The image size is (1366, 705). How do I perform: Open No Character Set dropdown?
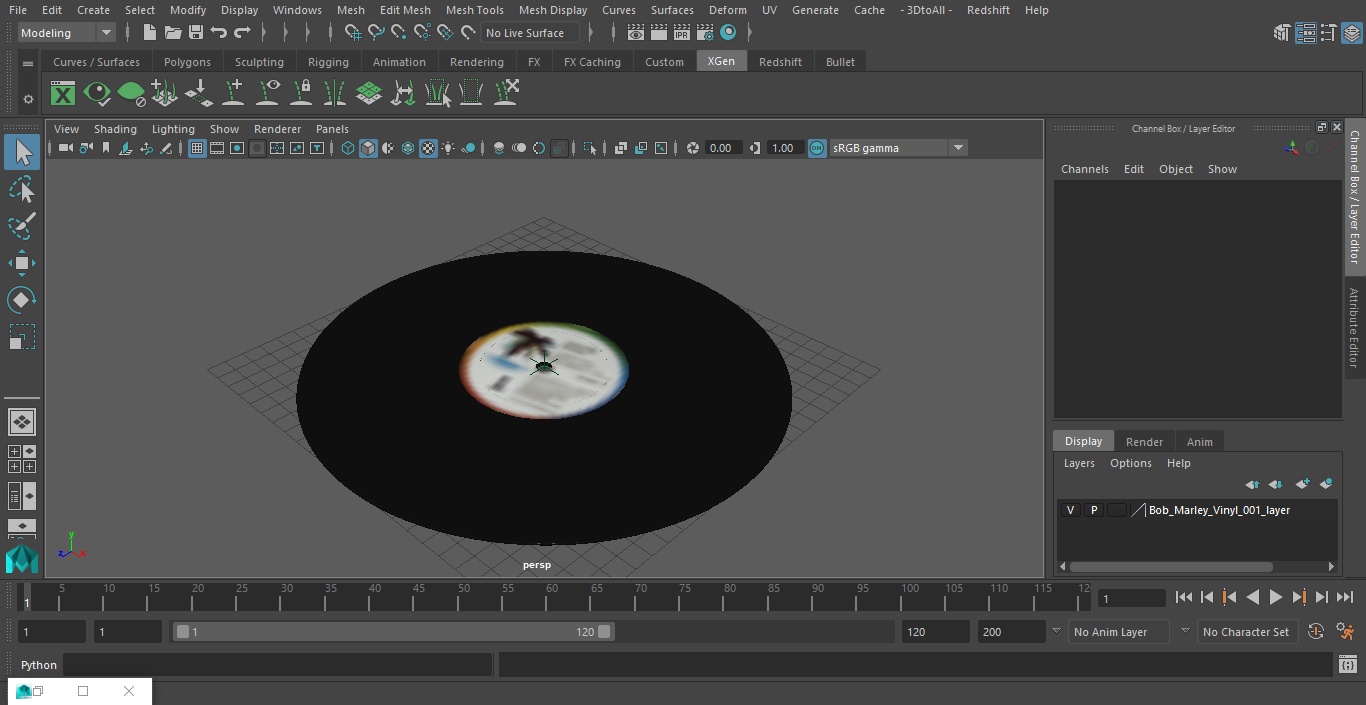click(1248, 632)
